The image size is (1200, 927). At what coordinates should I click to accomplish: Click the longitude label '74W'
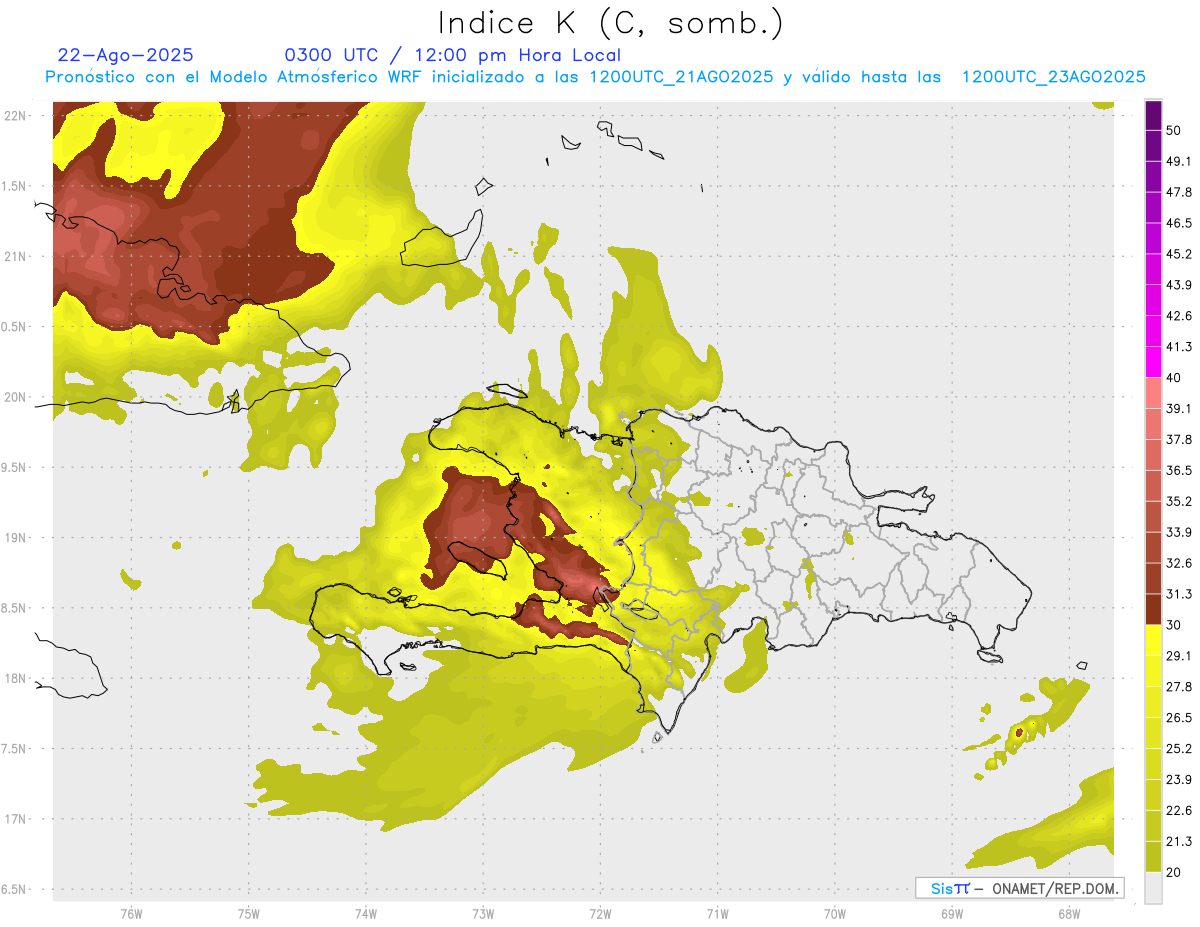(x=365, y=914)
